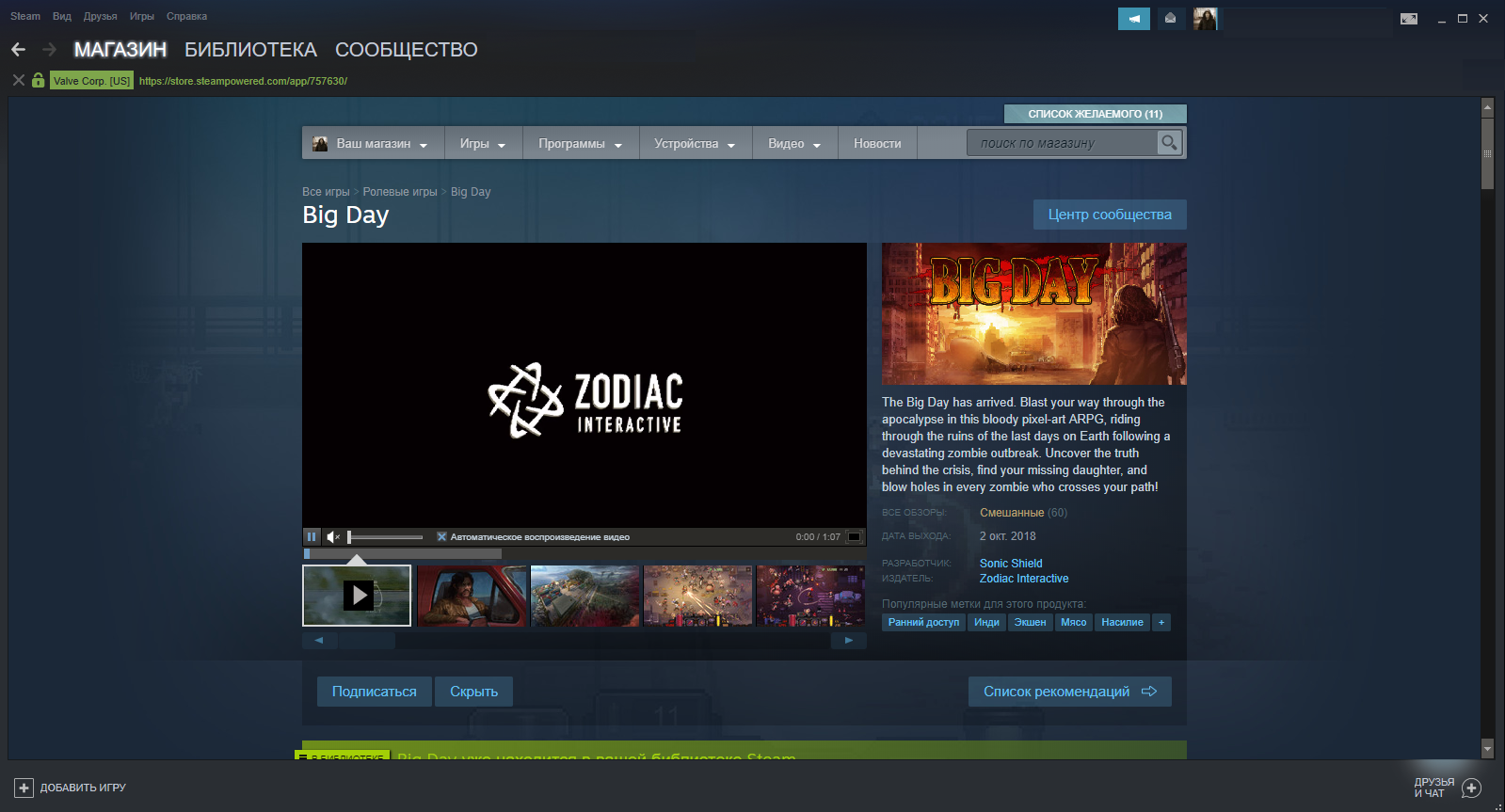Switch to the МАГАЗИН section
The height and width of the screenshot is (812, 1505).
[x=120, y=50]
